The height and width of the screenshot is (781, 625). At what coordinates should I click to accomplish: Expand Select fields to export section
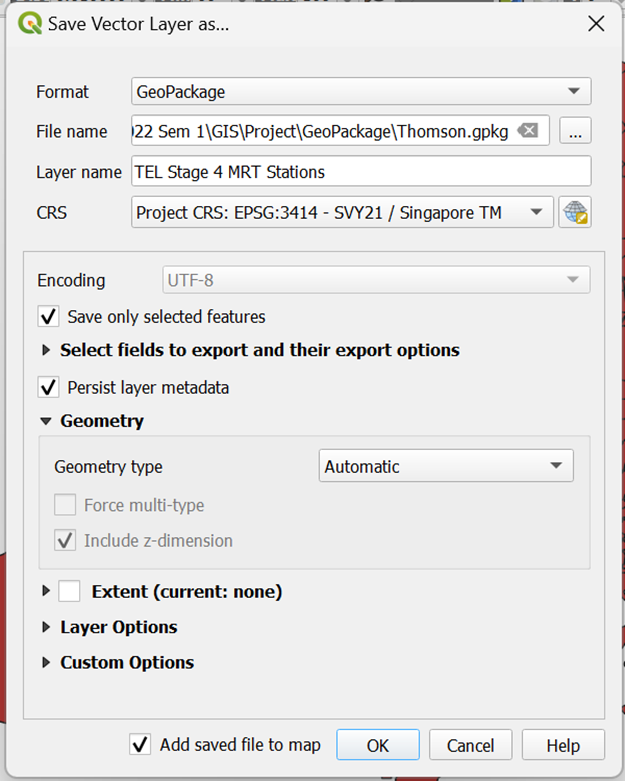tap(46, 351)
